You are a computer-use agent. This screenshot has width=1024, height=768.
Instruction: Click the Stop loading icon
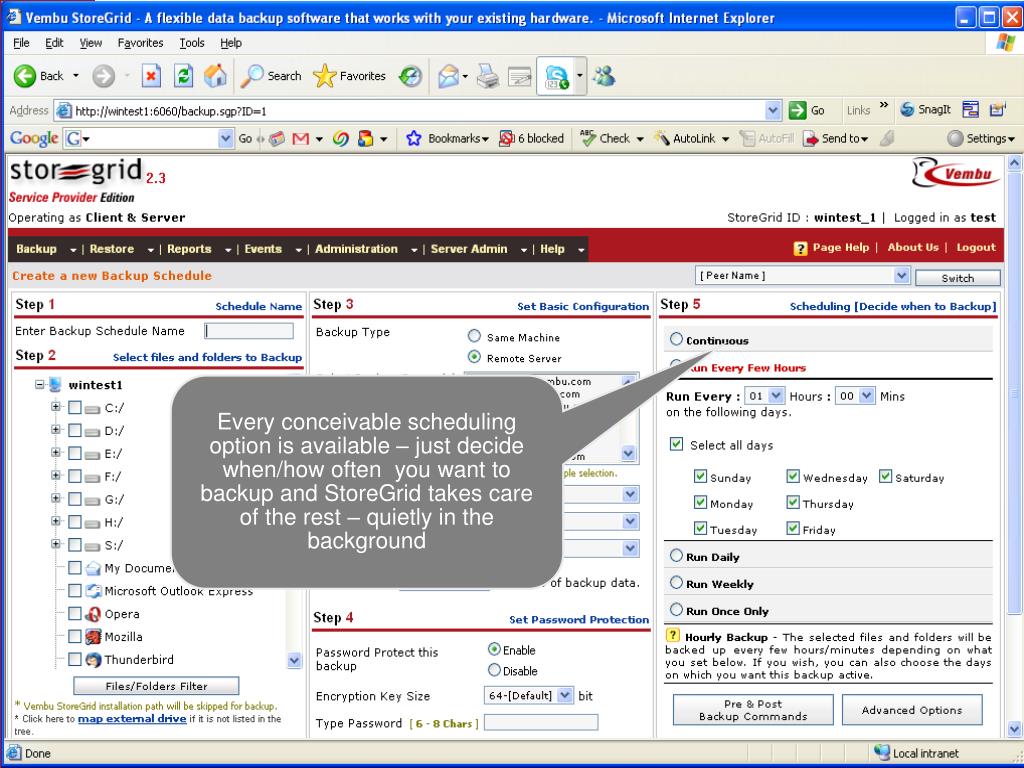click(151, 76)
